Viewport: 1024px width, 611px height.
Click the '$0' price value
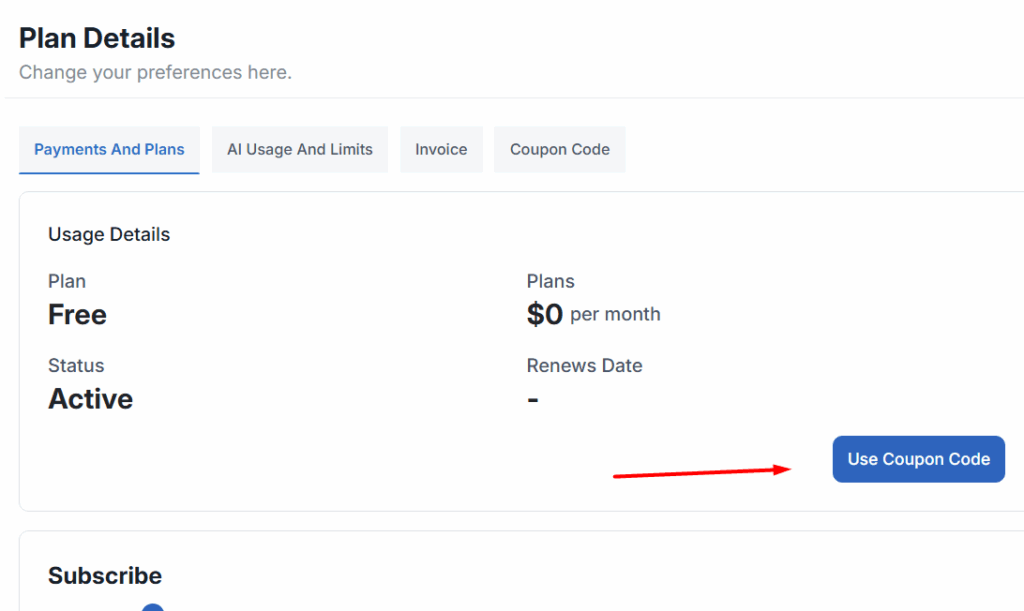[545, 315]
